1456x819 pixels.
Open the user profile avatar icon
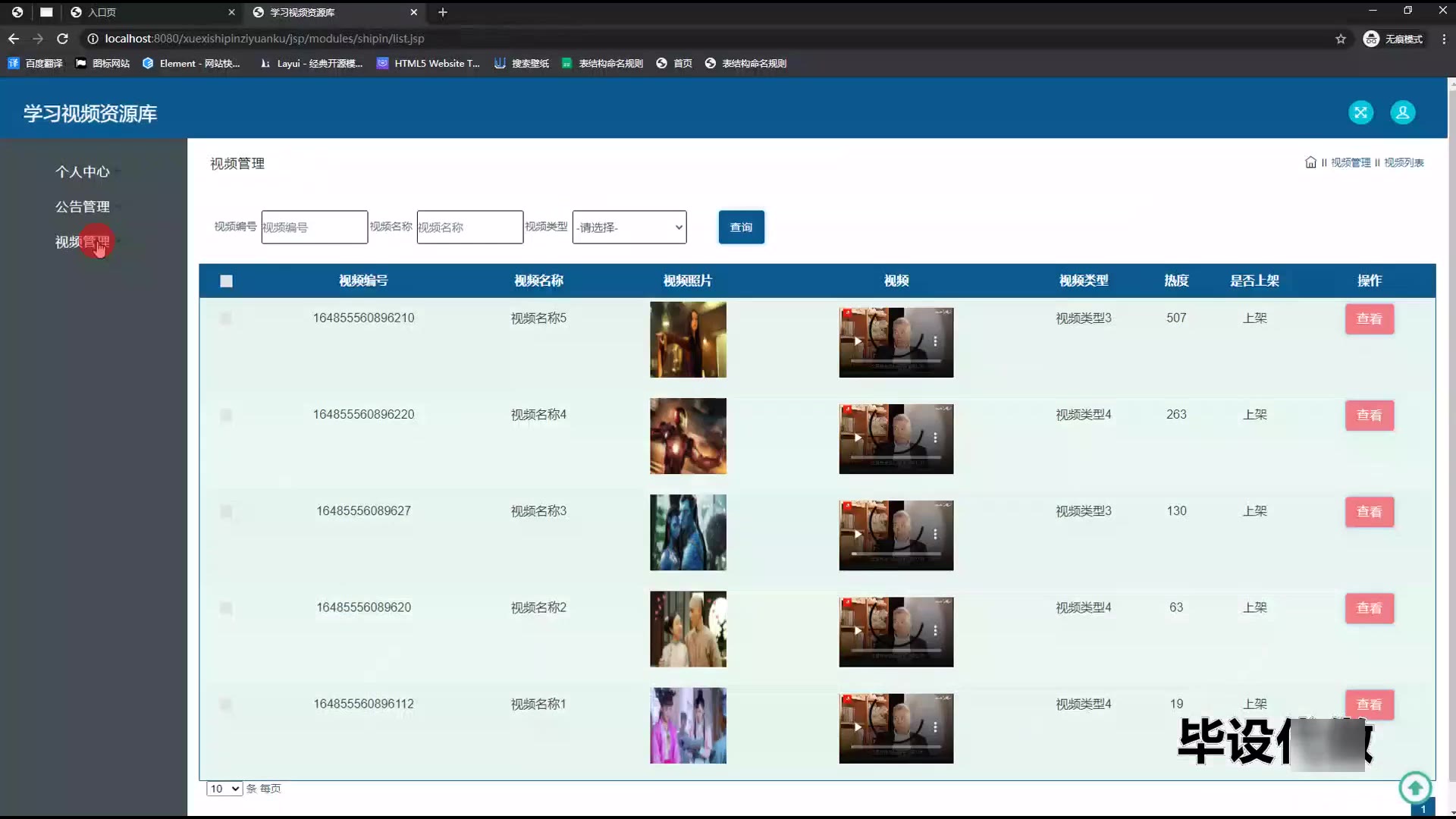click(1402, 112)
